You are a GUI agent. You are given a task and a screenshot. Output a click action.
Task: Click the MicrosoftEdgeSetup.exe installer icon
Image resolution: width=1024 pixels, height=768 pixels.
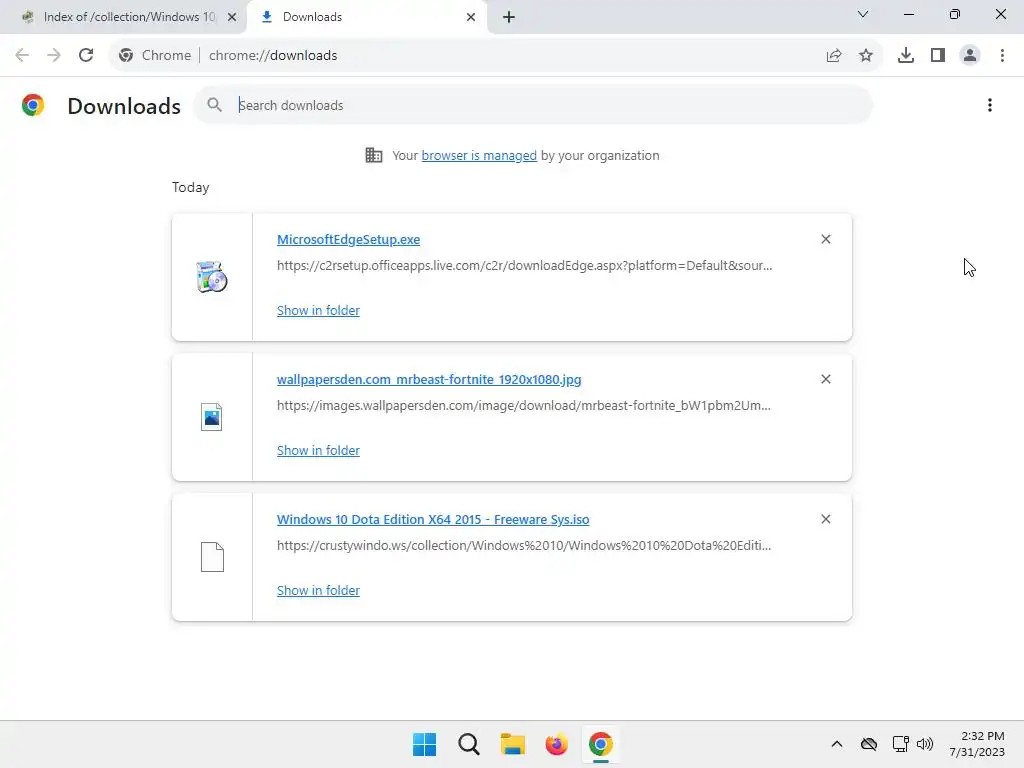coord(212,277)
